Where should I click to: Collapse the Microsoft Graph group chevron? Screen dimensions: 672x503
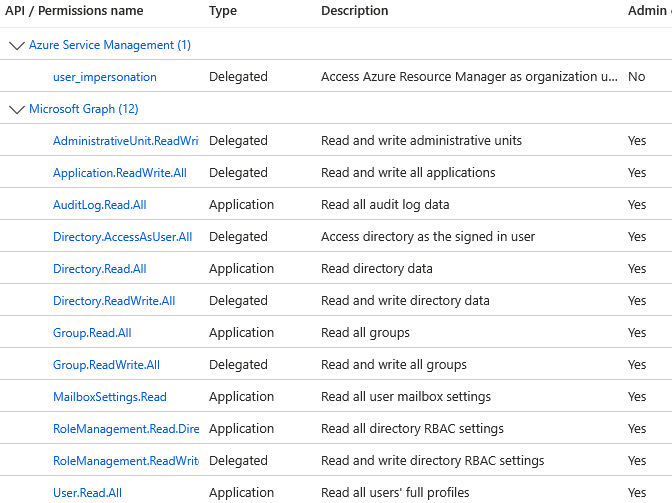(17, 110)
